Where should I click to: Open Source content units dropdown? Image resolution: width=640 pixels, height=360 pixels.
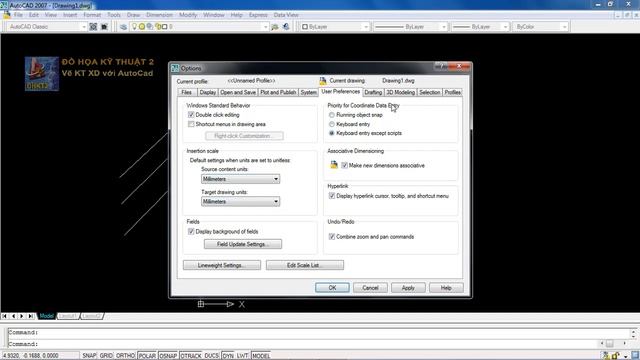tap(240, 179)
